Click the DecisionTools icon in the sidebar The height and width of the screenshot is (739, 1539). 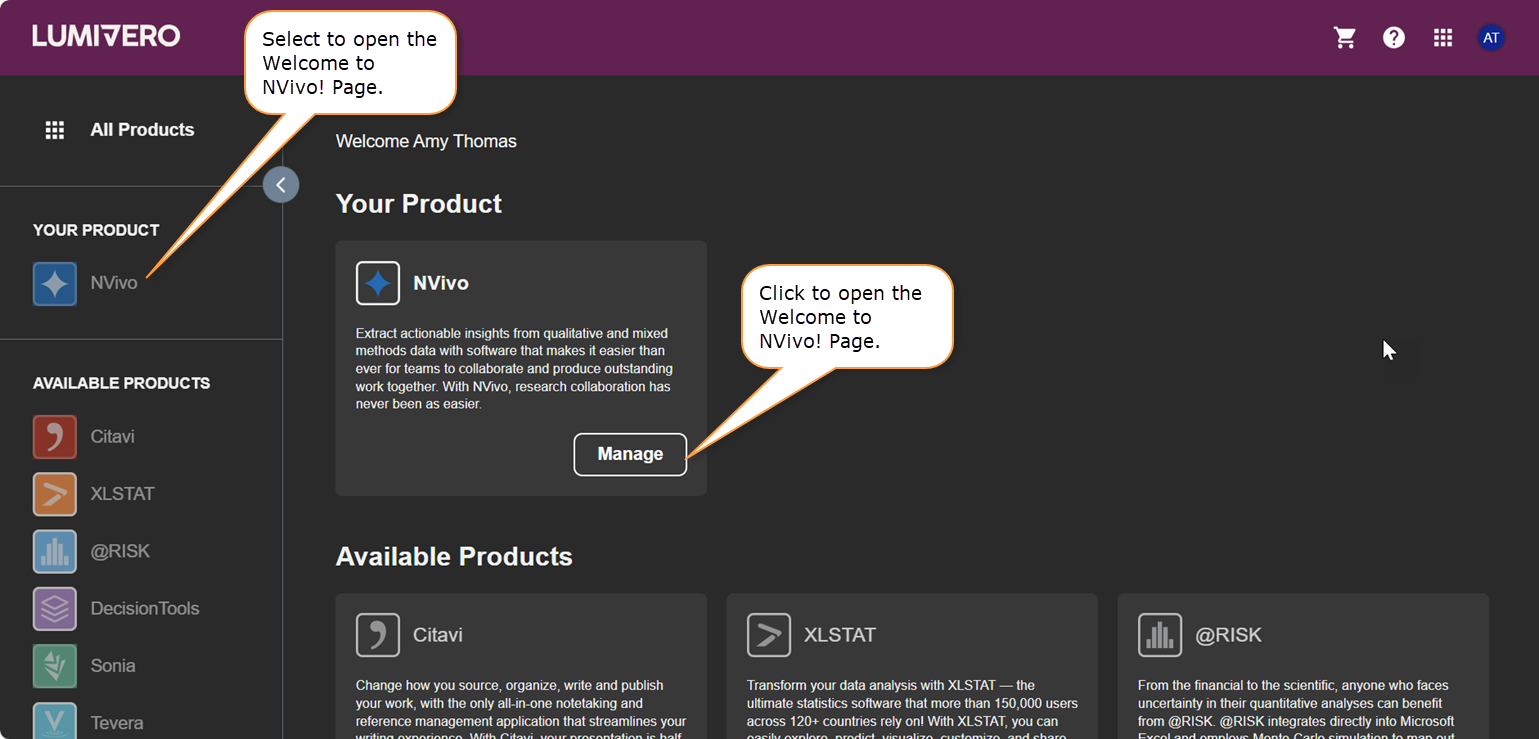[55, 608]
